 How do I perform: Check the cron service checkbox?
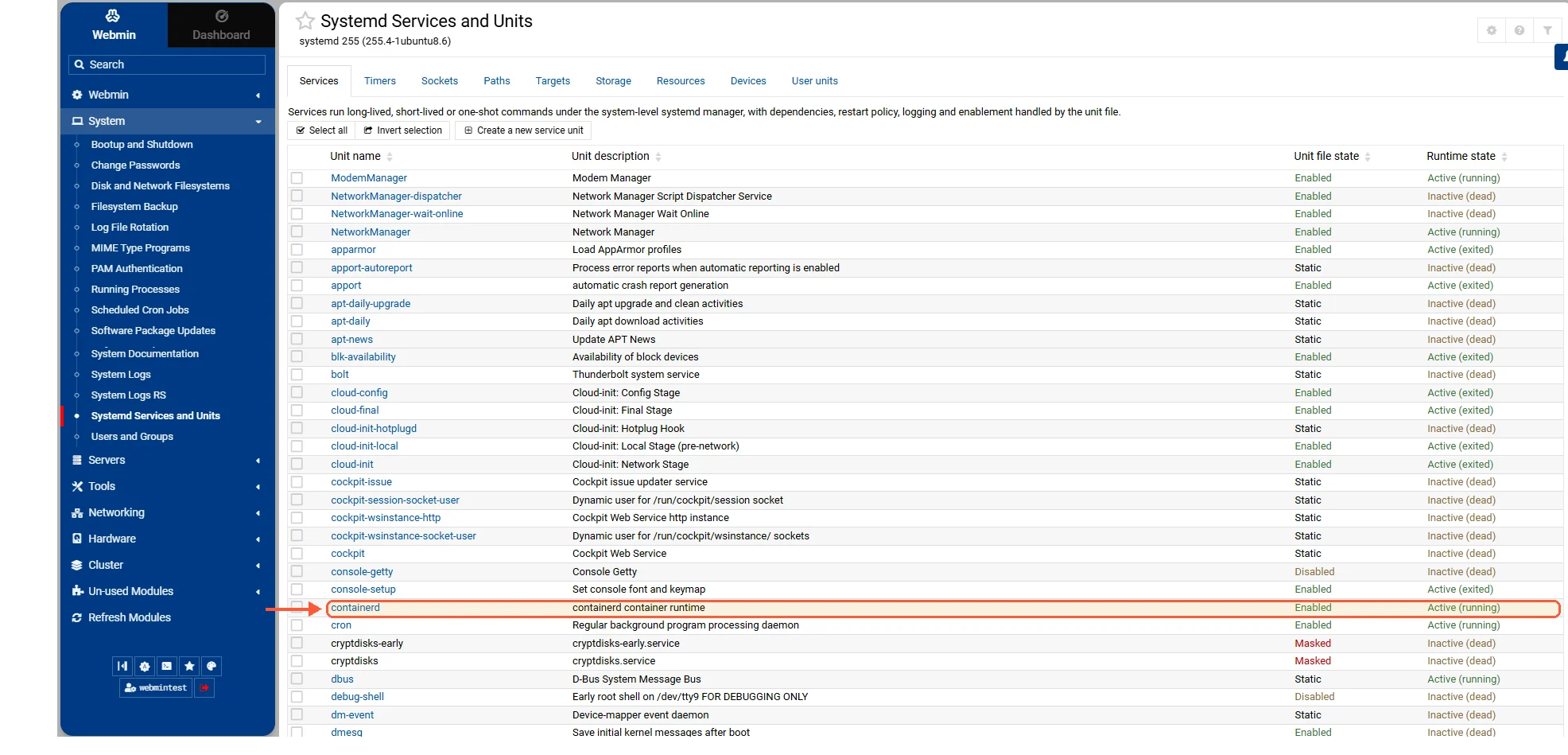coord(297,625)
